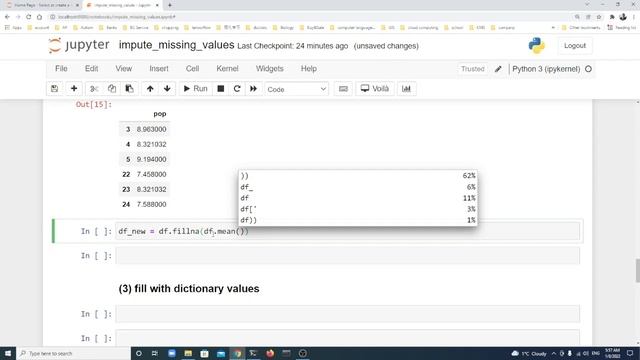Image resolution: width=640 pixels, height=360 pixels.
Task: Click the notebook vertical scrollbar thumb
Action: coord(638,270)
